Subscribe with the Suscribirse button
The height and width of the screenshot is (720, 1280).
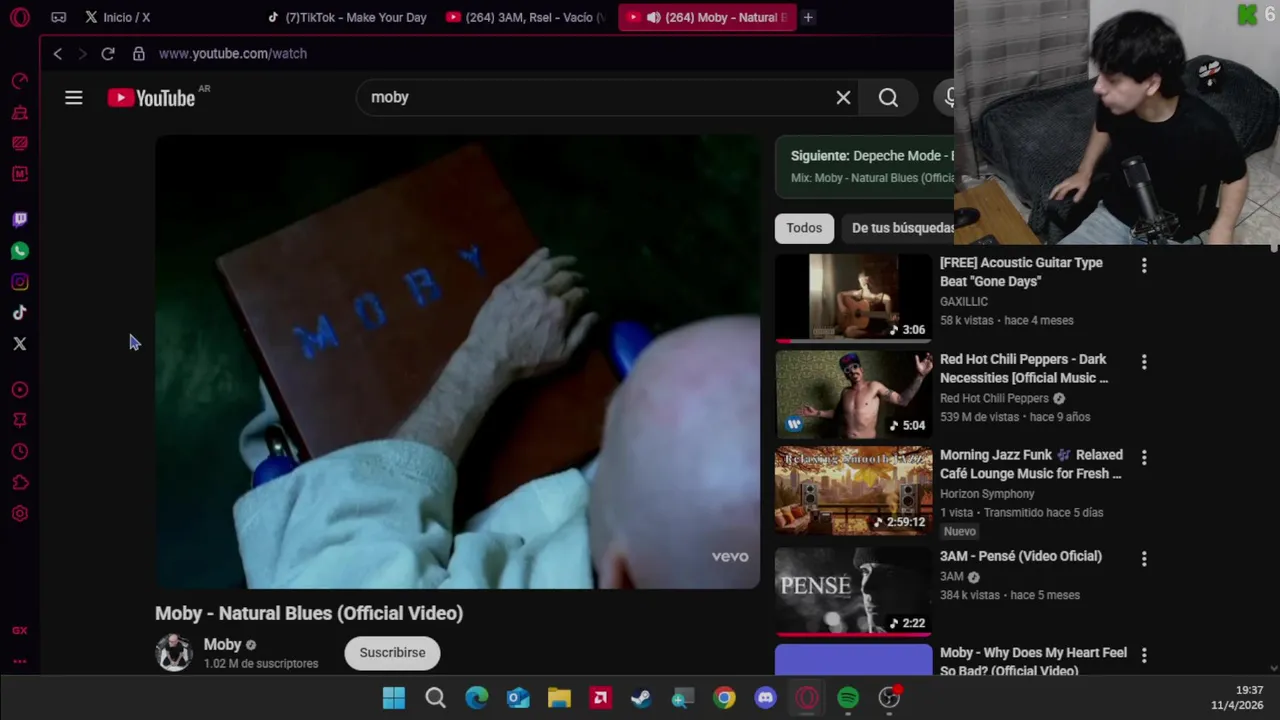(392, 653)
